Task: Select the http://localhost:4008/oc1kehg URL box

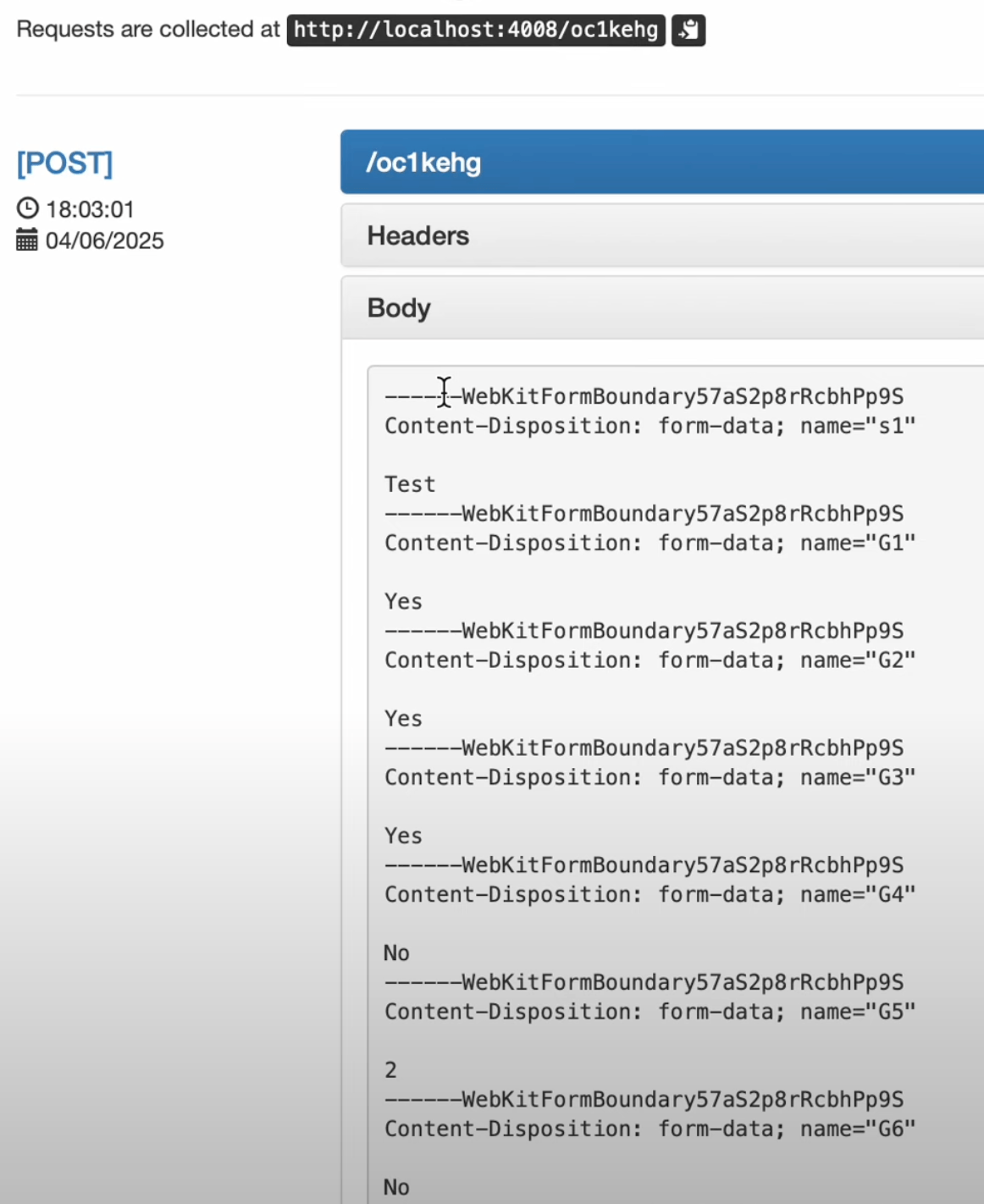Action: [476, 30]
